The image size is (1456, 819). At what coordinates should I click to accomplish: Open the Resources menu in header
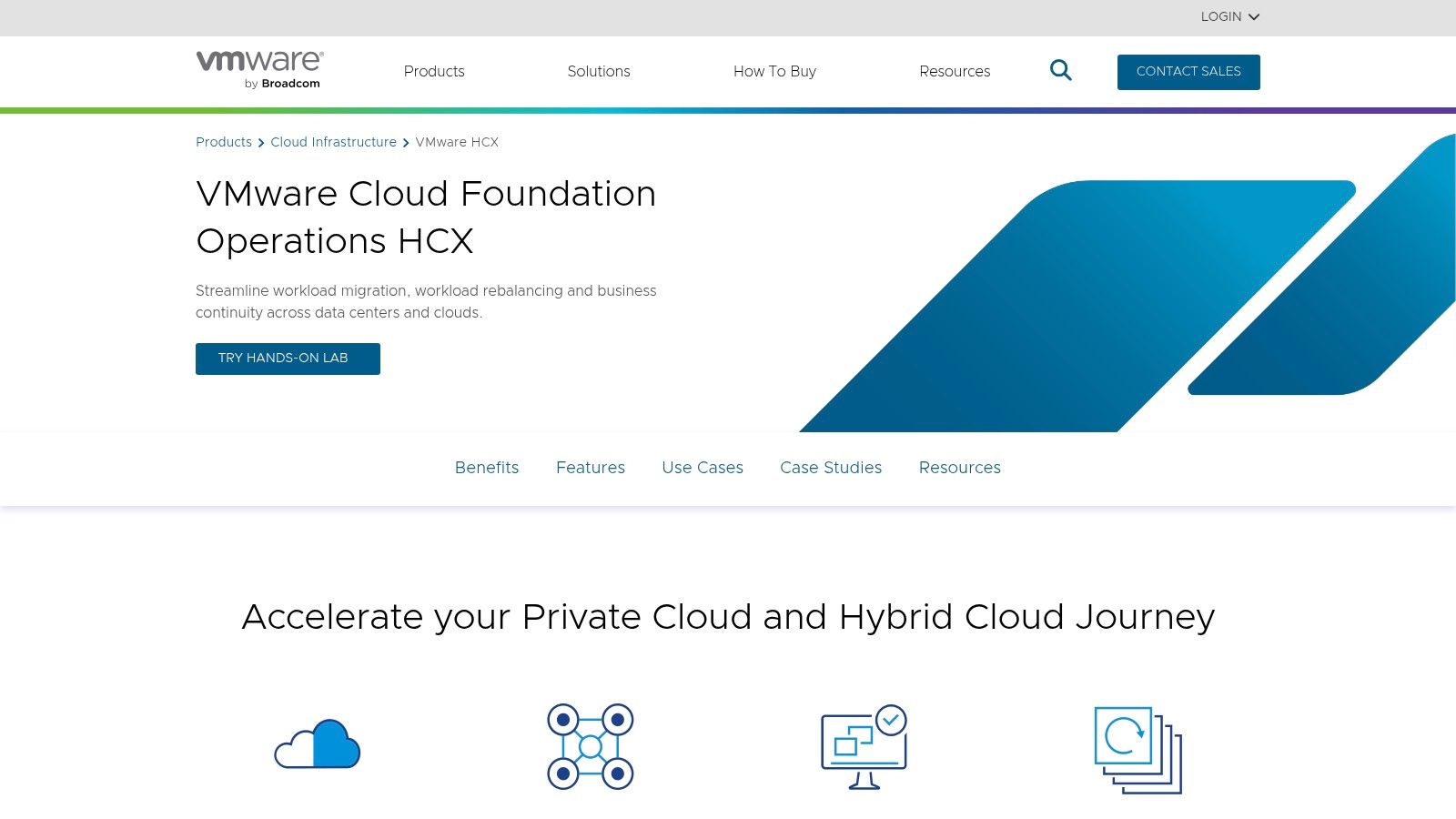click(x=955, y=71)
